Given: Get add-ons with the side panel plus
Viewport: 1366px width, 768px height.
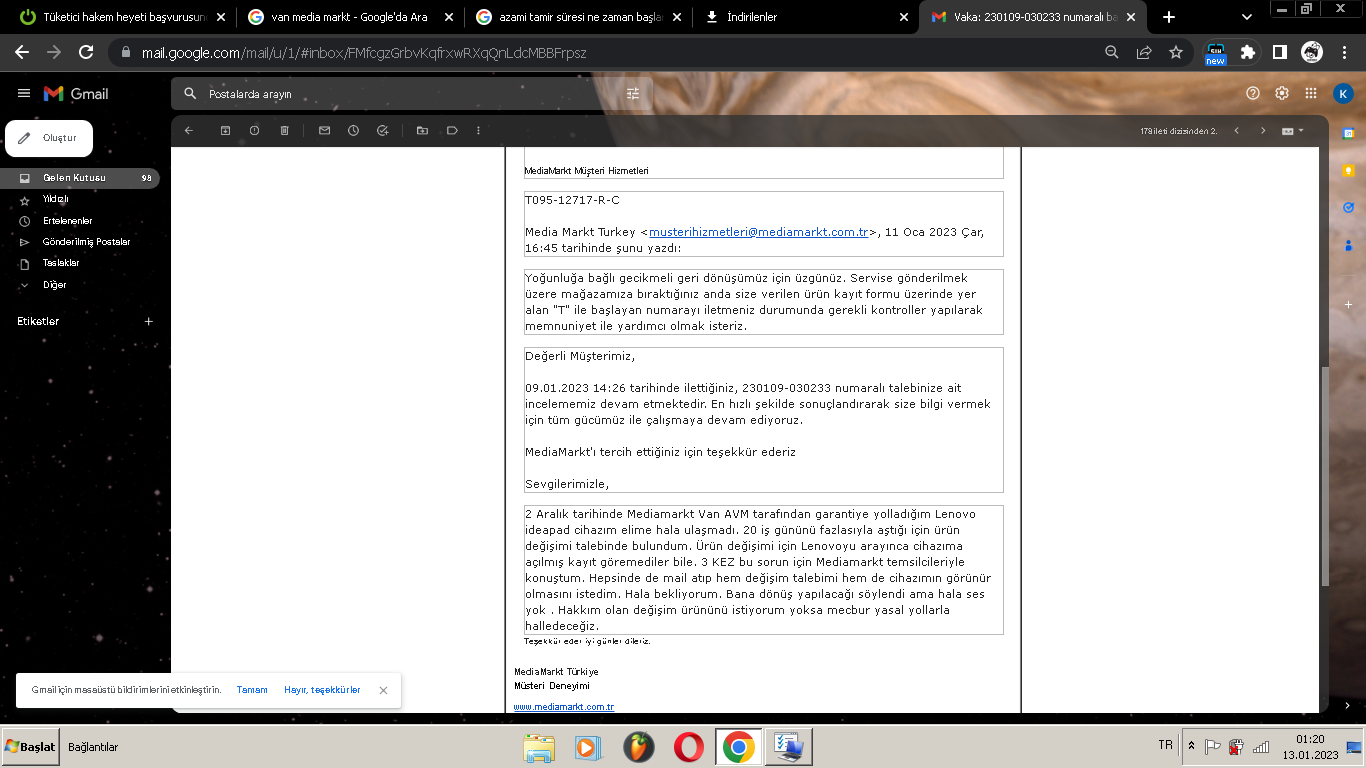Looking at the screenshot, I should (x=1348, y=304).
